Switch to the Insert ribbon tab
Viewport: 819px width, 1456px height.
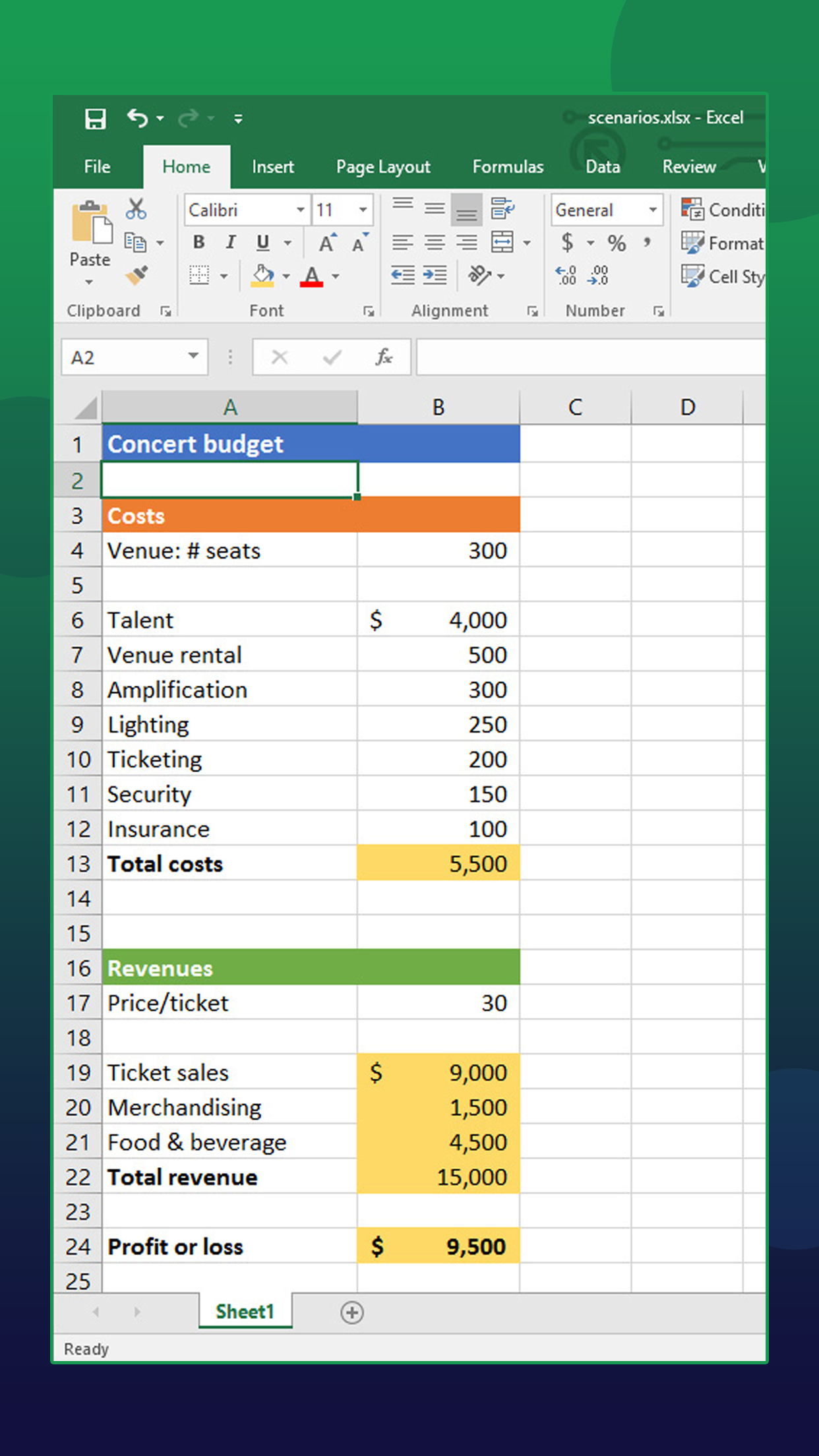point(272,167)
